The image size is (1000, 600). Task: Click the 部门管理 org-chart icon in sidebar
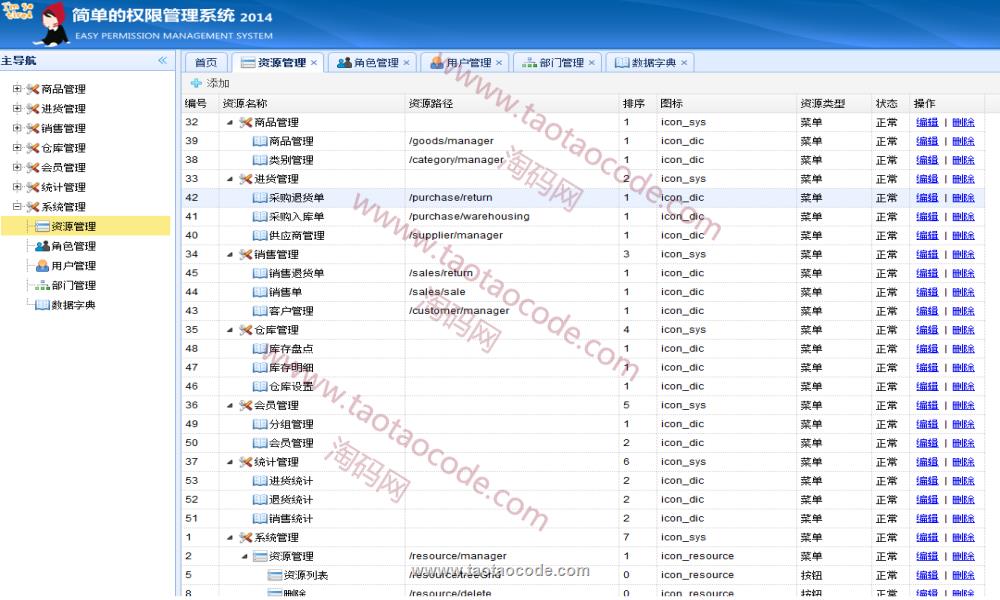pyautogui.click(x=42, y=286)
